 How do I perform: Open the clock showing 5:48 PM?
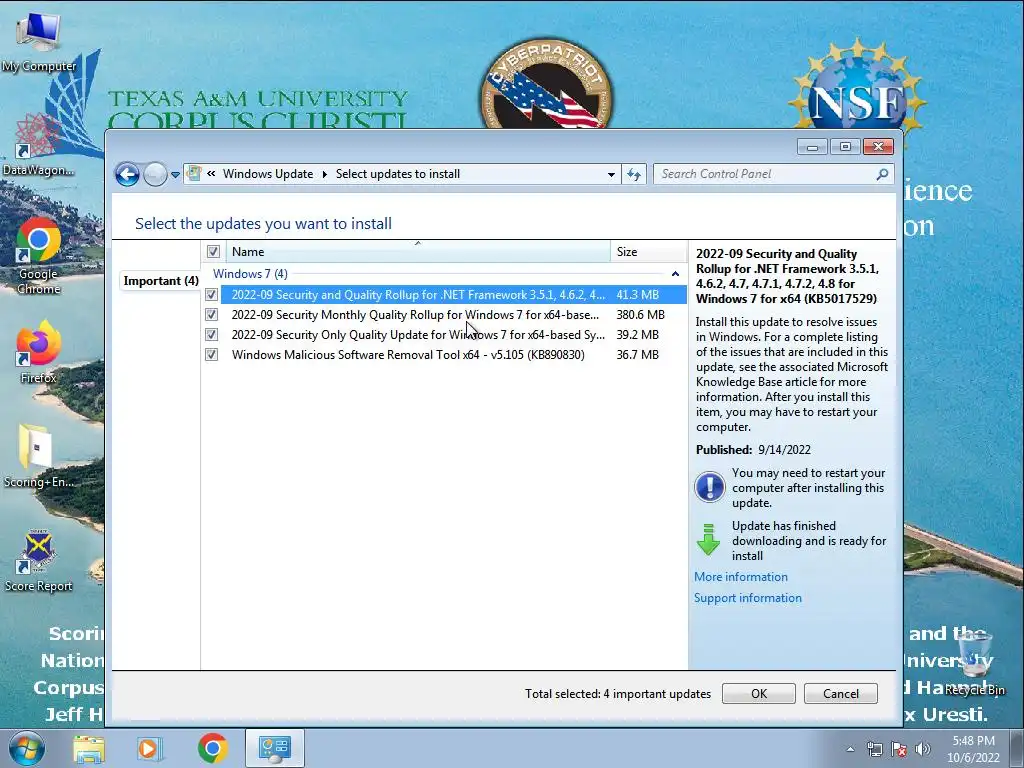point(973,749)
